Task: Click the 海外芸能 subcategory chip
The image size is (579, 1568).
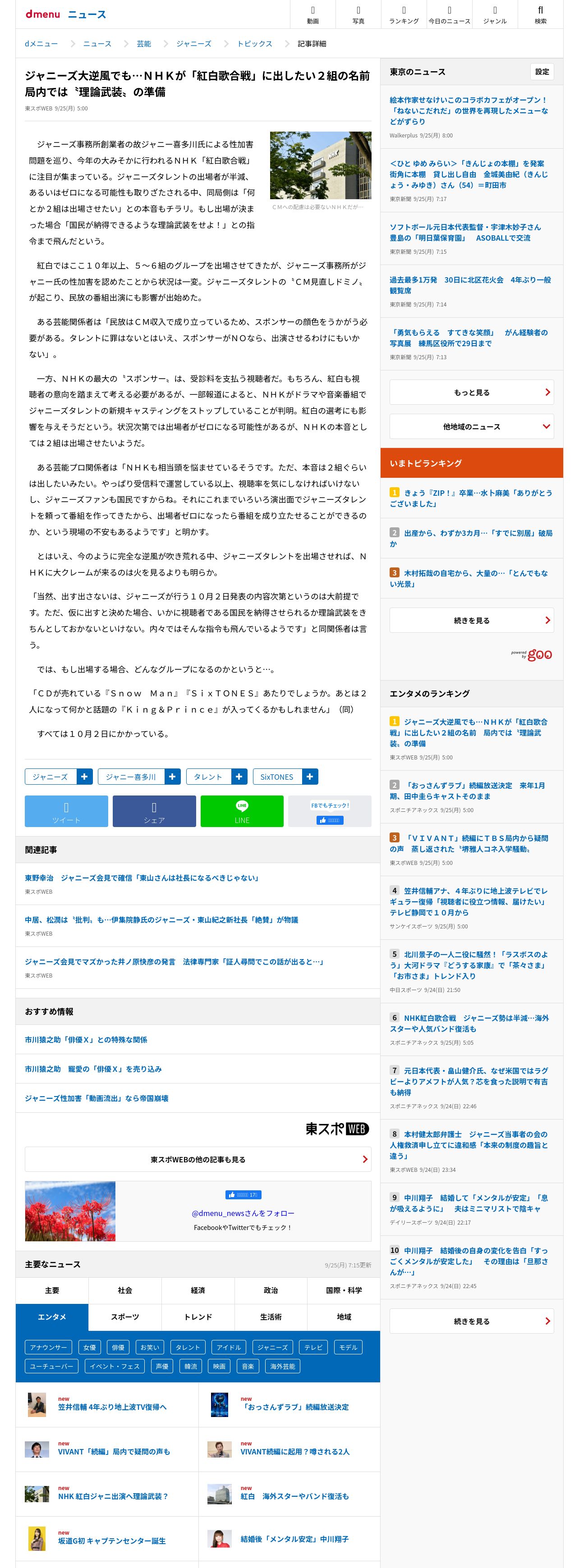Action: tap(282, 1367)
